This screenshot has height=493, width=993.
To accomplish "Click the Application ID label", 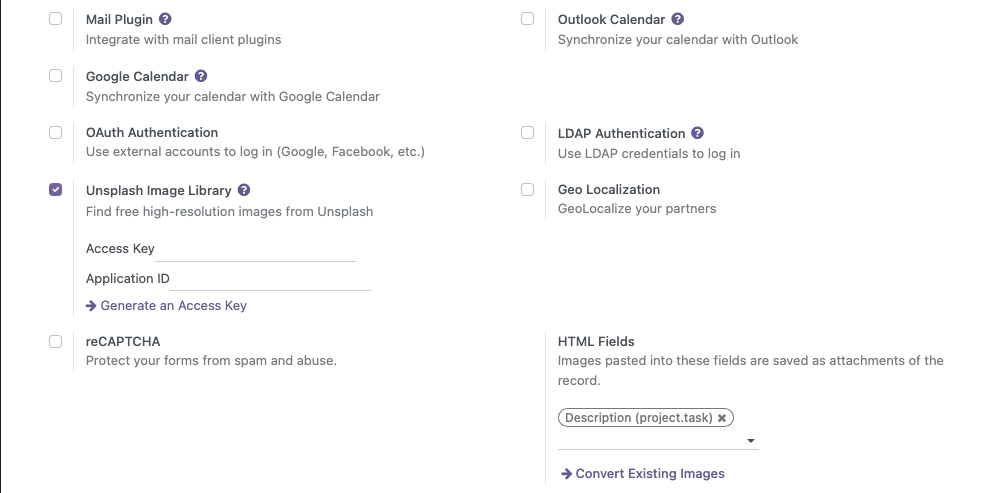I will pyautogui.click(x=128, y=278).
